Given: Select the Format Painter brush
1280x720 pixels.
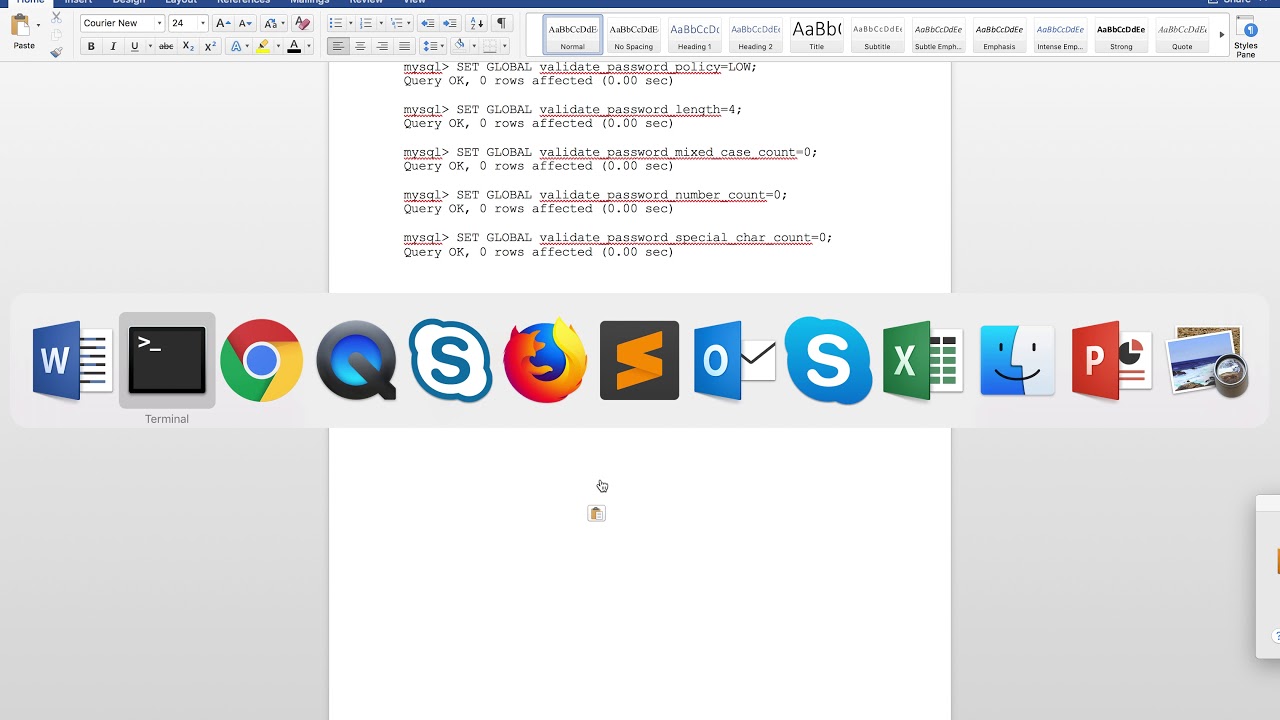Looking at the screenshot, I should (56, 52).
